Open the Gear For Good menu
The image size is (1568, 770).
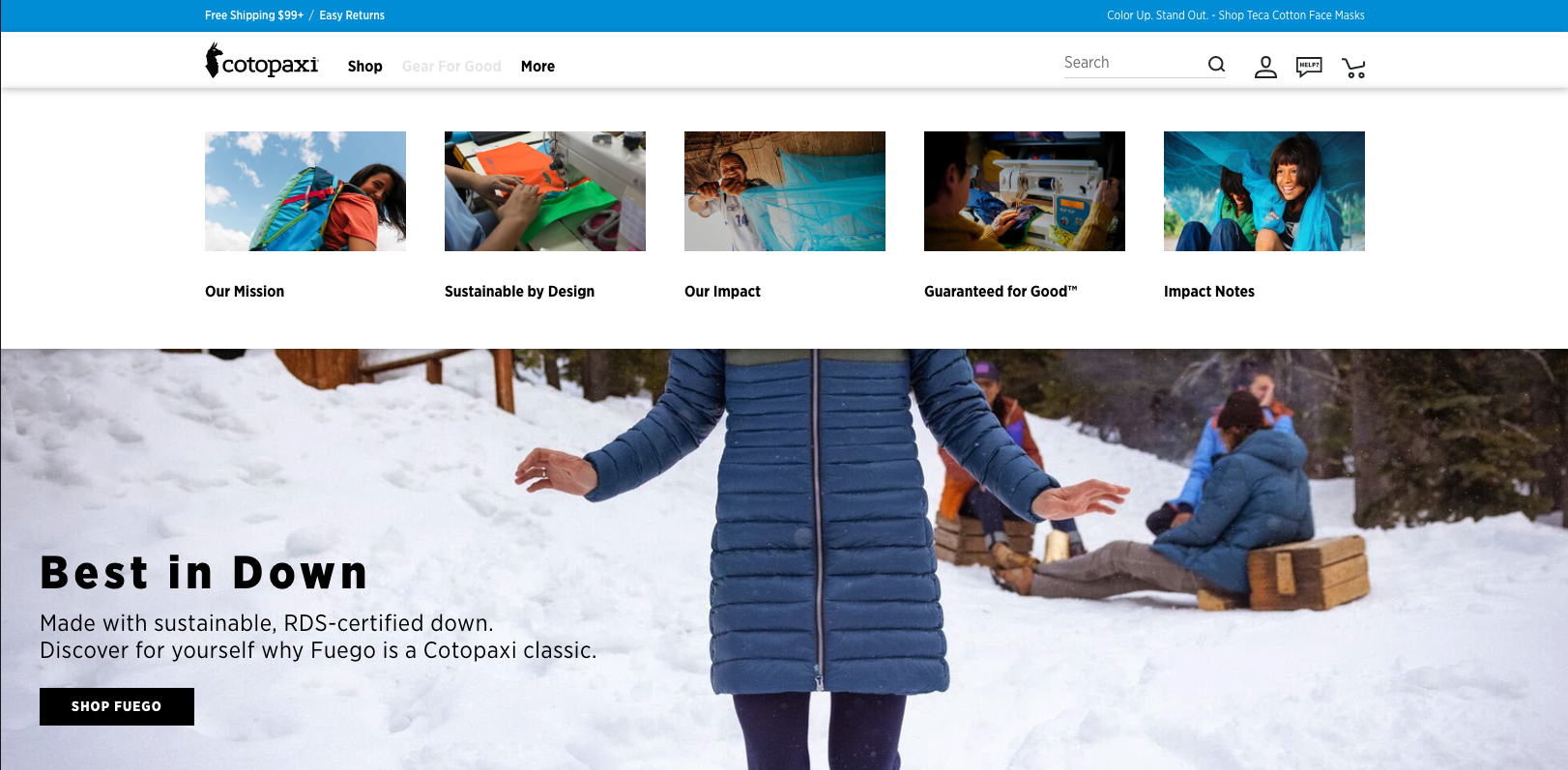click(451, 67)
